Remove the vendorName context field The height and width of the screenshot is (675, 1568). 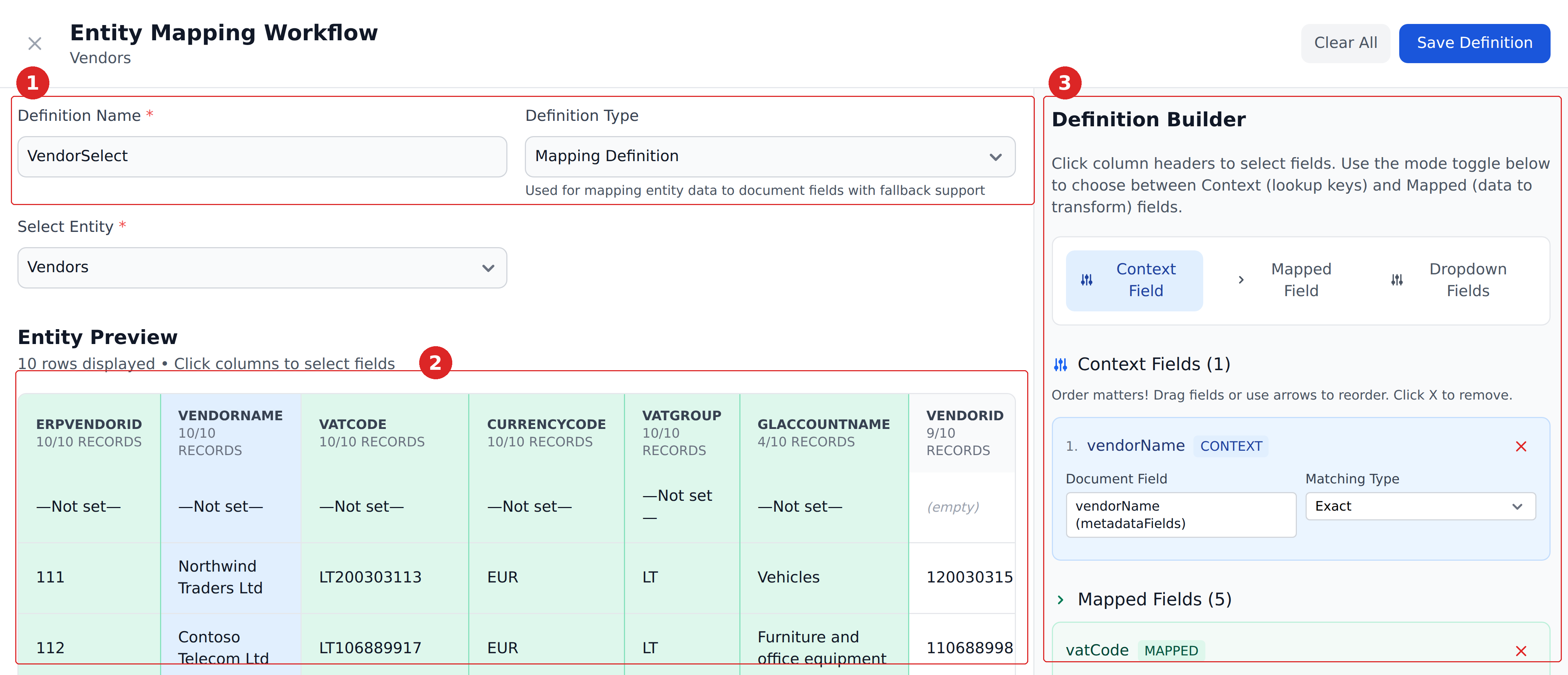click(1520, 447)
